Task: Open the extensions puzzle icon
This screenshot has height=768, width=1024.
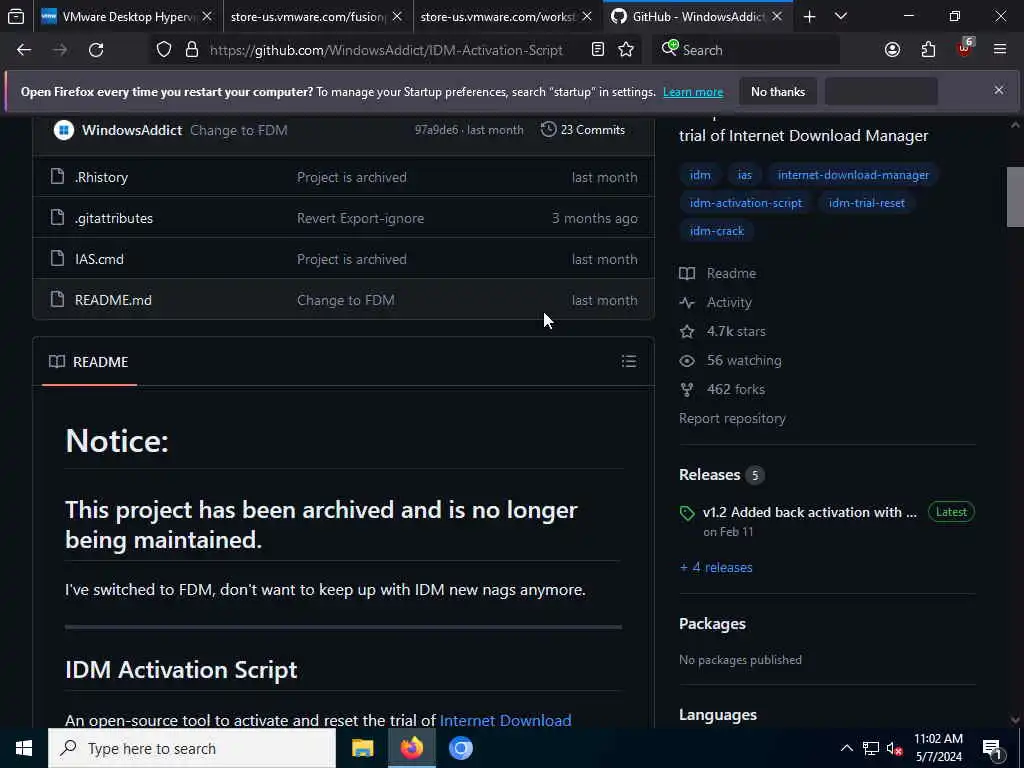Action: coord(928,50)
